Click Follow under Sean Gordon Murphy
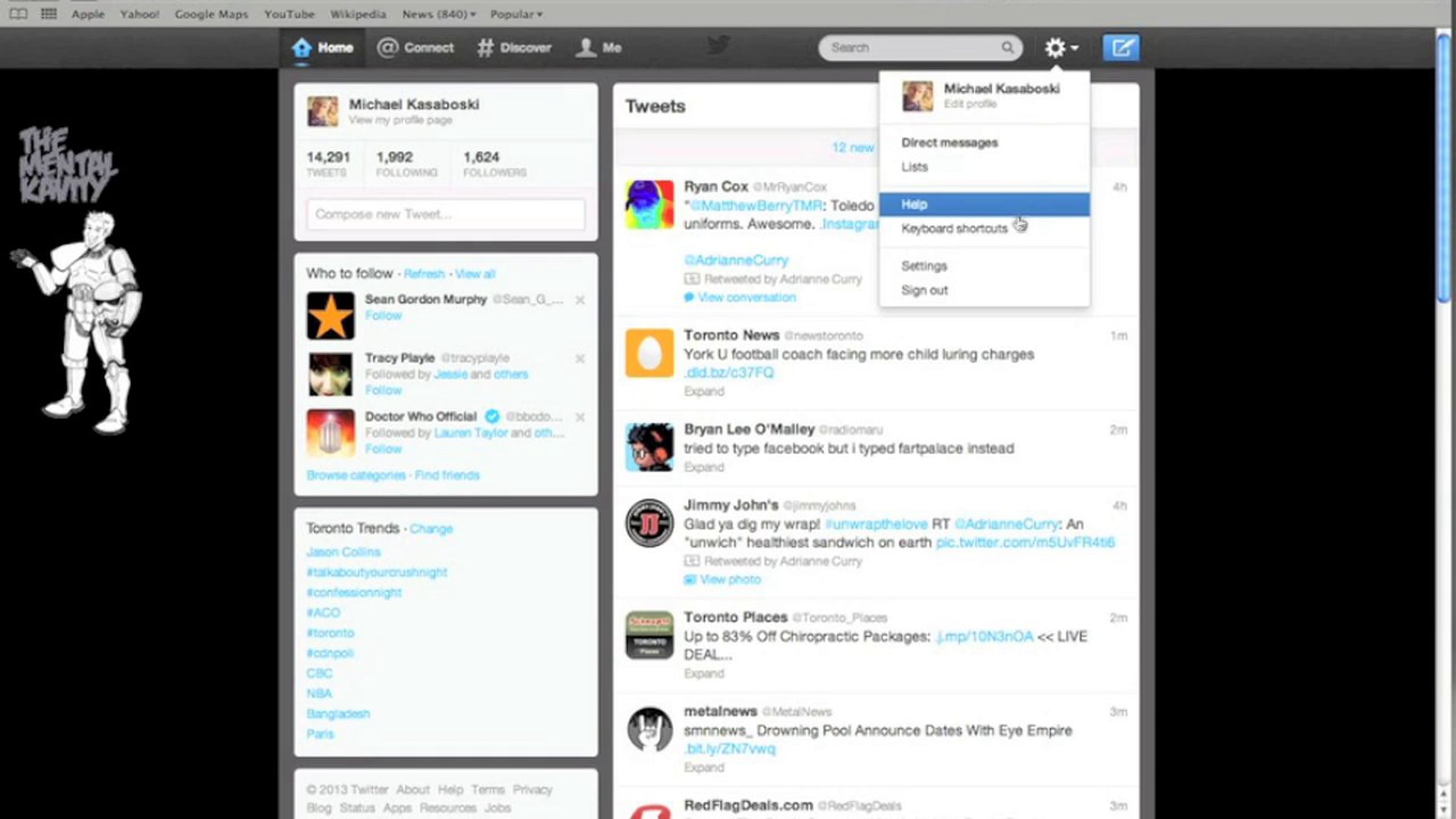The width and height of the screenshot is (1456, 819). 383,315
